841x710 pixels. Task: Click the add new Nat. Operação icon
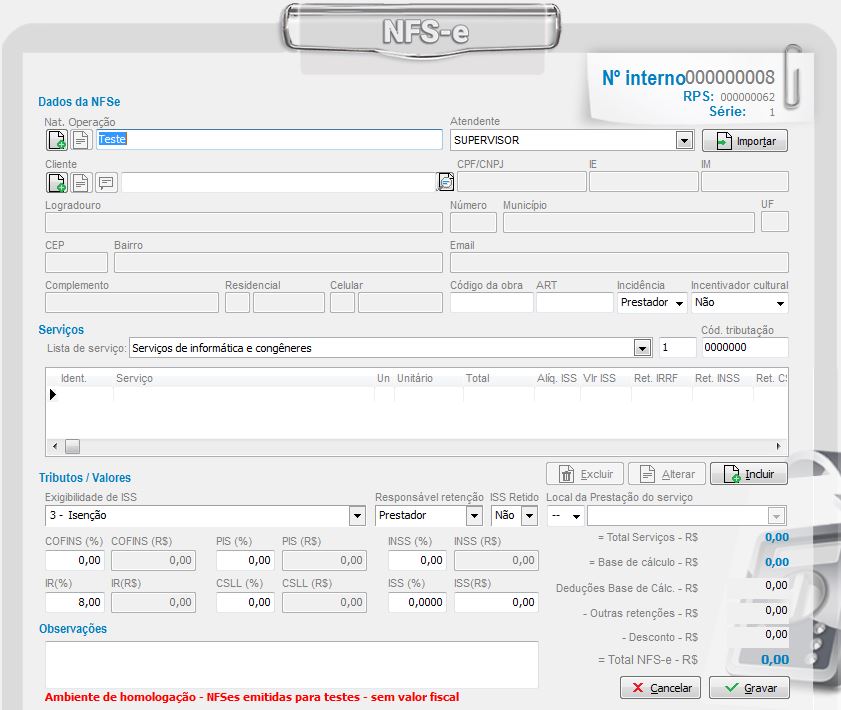(x=56, y=140)
